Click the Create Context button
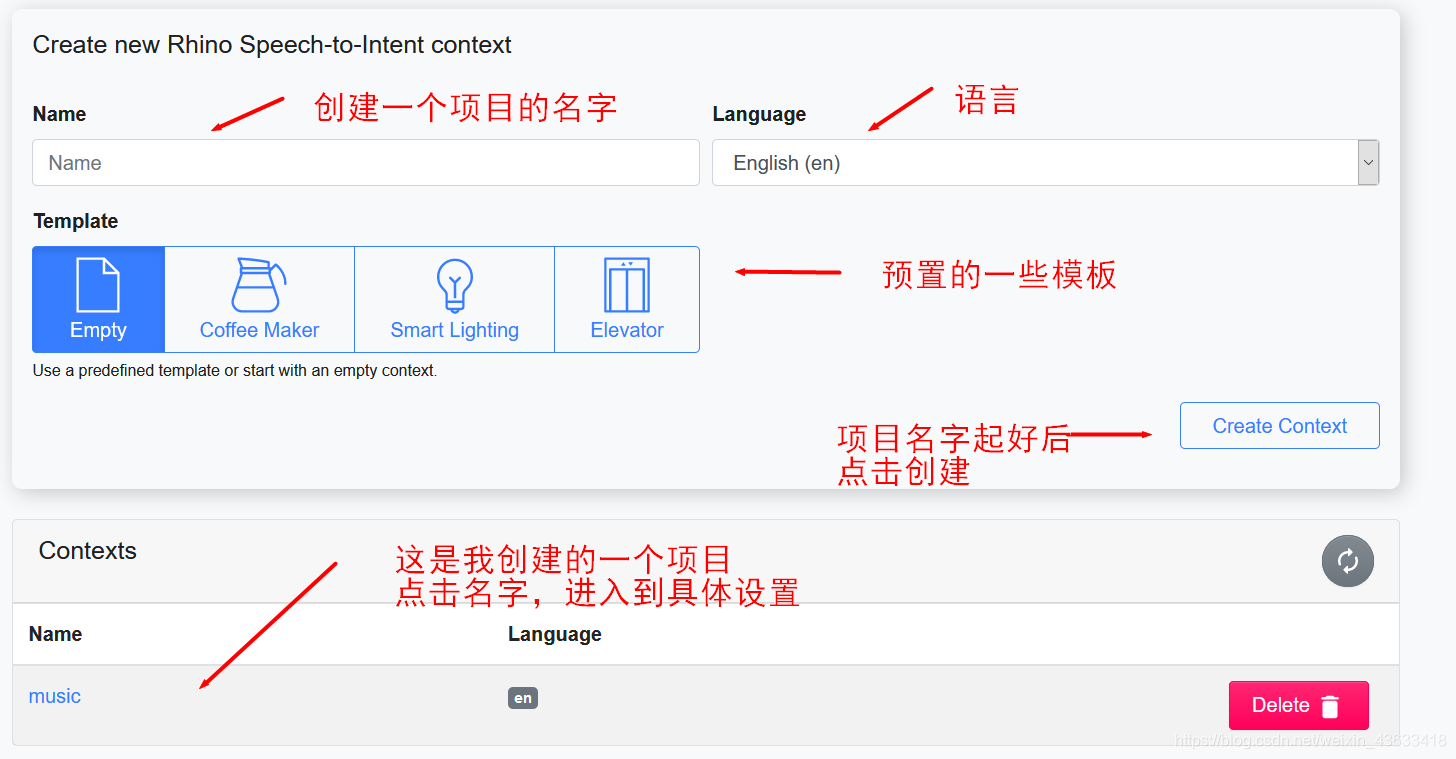The image size is (1456, 759). point(1279,426)
